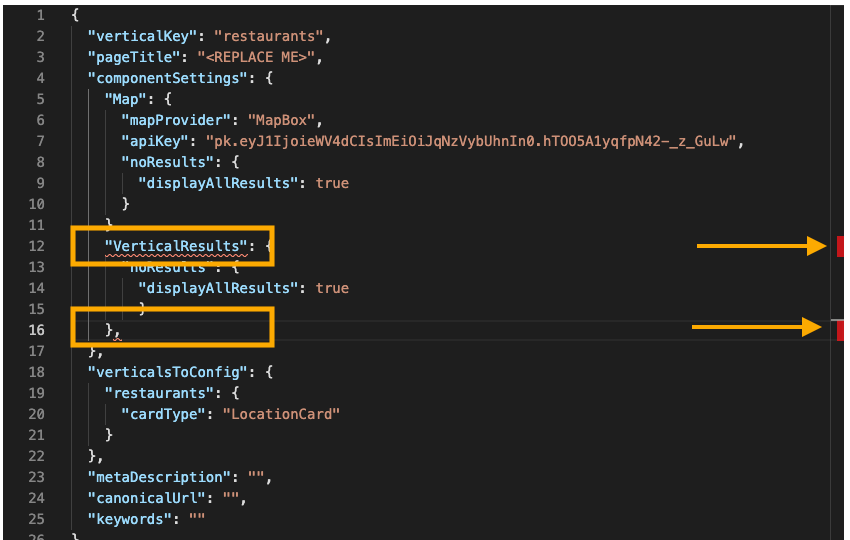Click the red error marker beside line 16
This screenshot has height=540, width=850.
tap(840, 330)
